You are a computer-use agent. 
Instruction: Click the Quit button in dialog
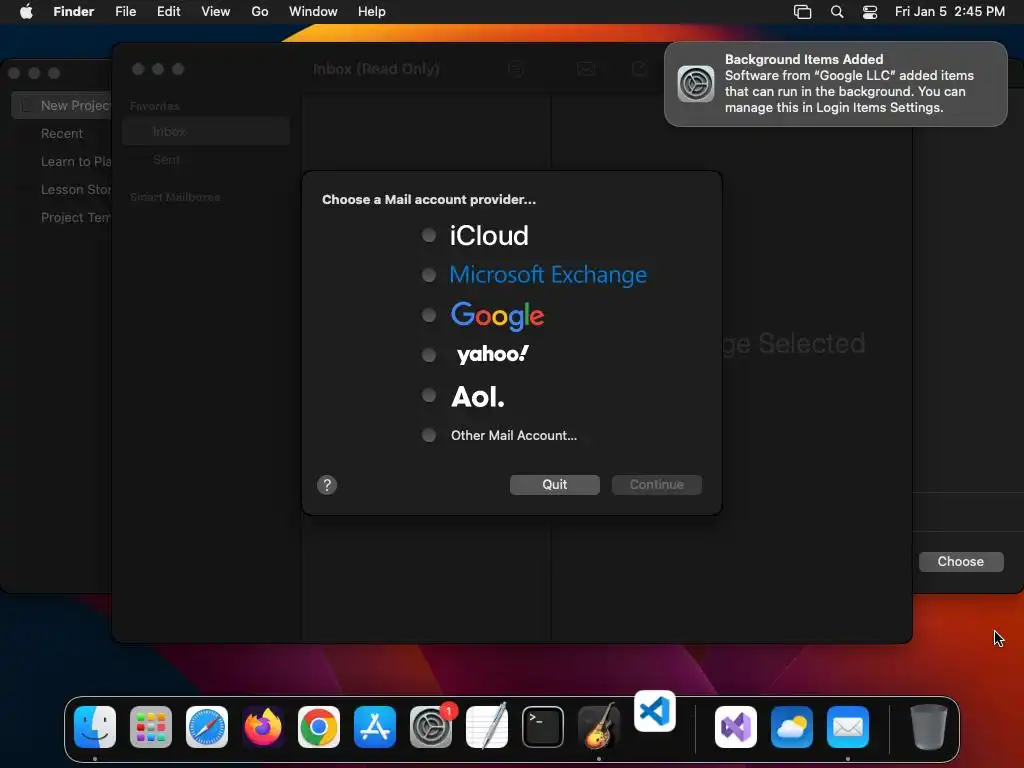pos(554,485)
